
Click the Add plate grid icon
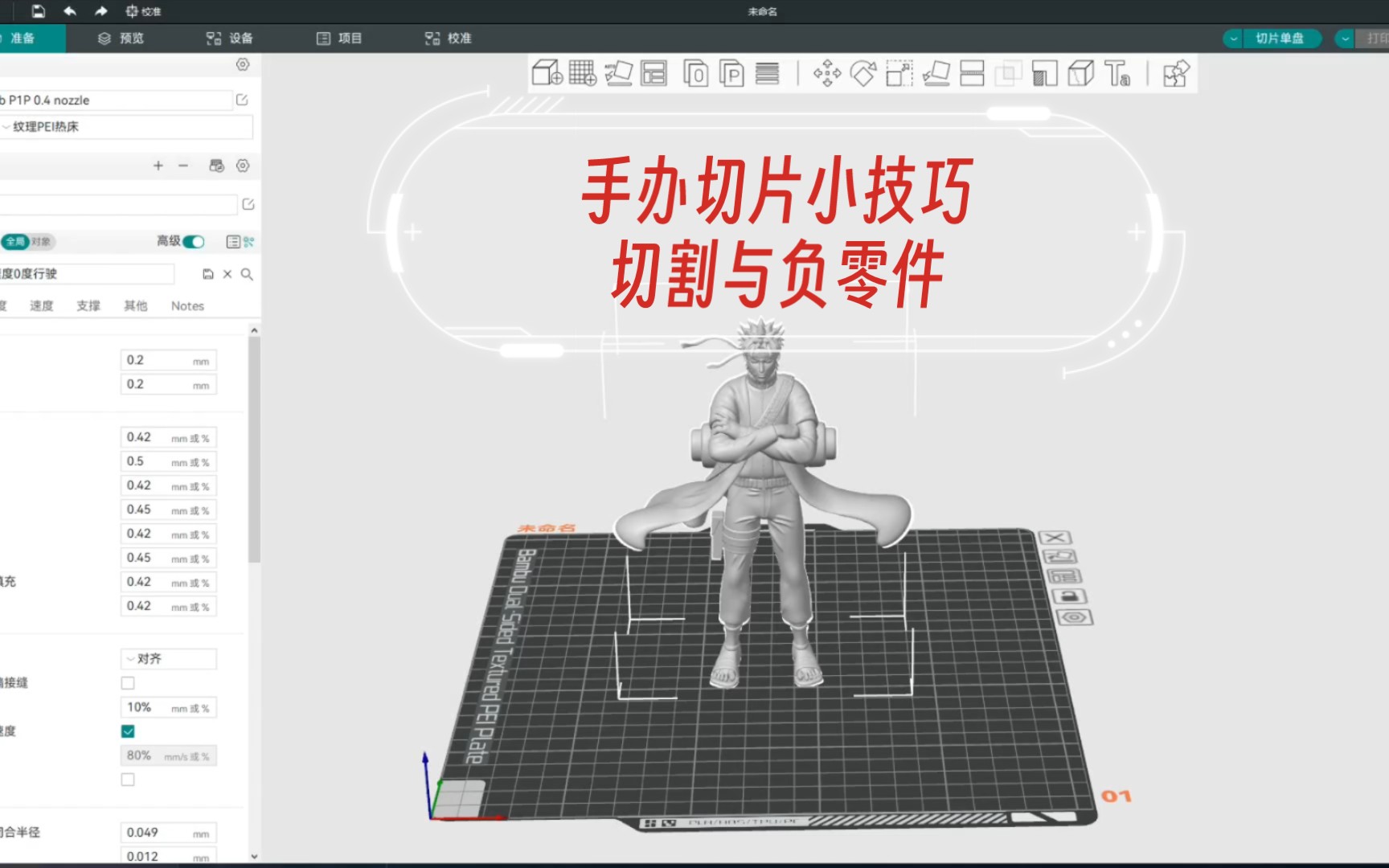pyautogui.click(x=583, y=73)
